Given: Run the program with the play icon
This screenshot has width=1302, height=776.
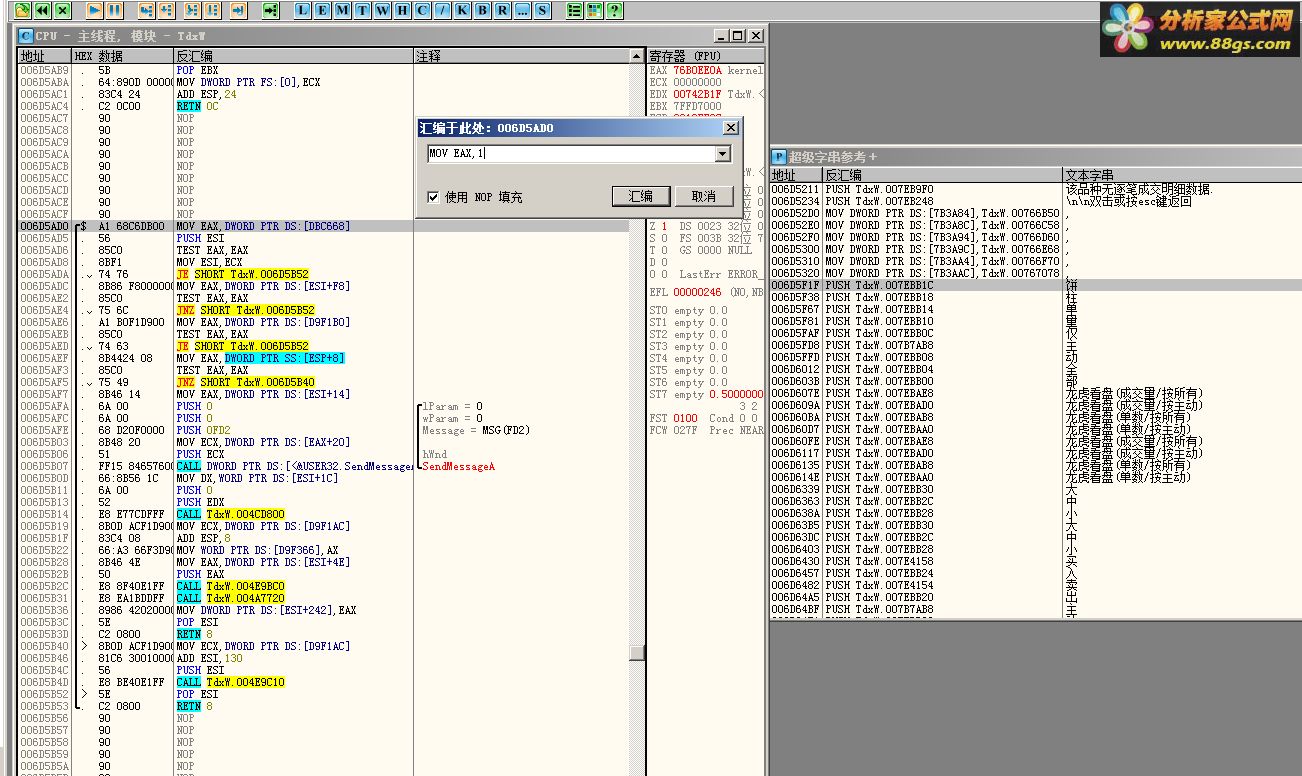Looking at the screenshot, I should click(95, 10).
